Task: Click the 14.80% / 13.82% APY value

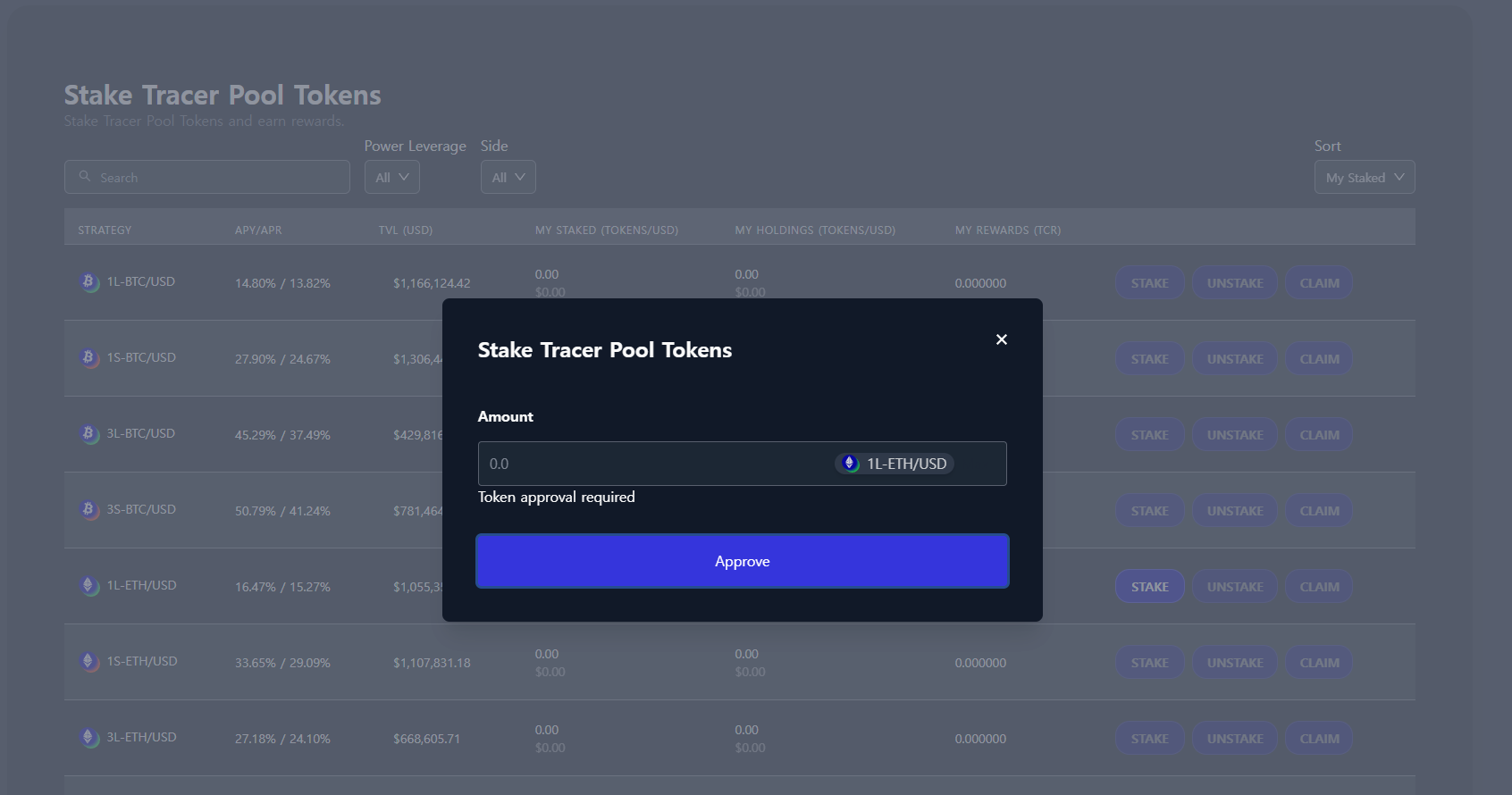Action: [x=282, y=283]
